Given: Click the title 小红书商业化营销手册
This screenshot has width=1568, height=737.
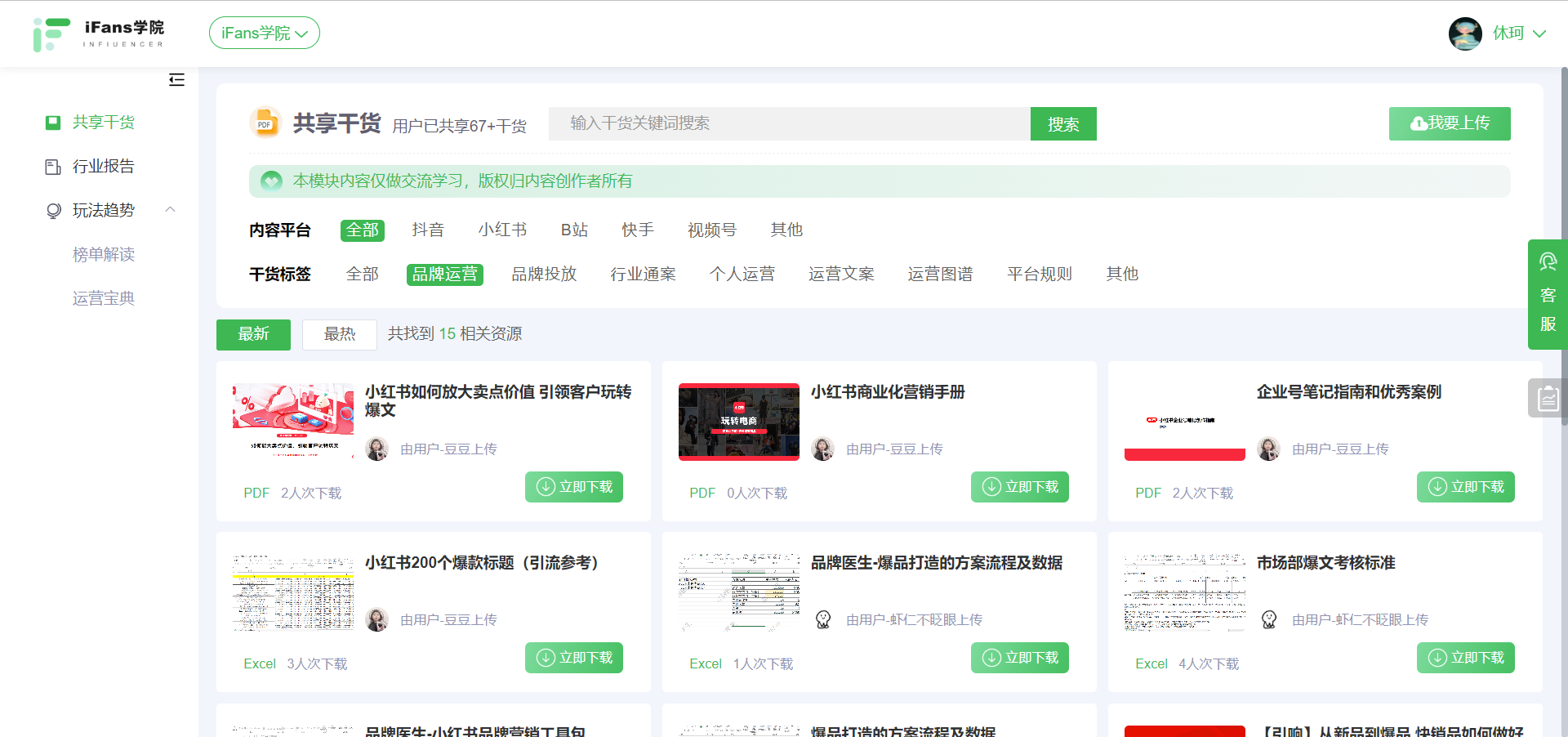Looking at the screenshot, I should pos(888,392).
